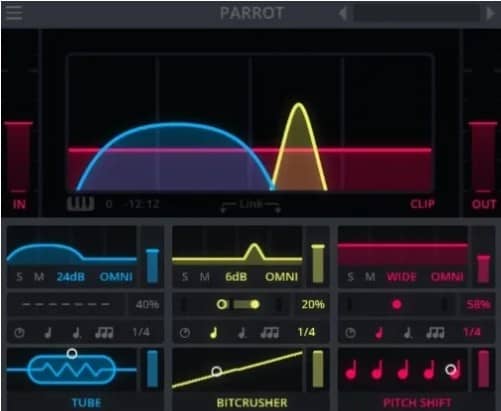Select yellow band triplet note icon
The image size is (501, 411).
pyautogui.click(x=270, y=333)
